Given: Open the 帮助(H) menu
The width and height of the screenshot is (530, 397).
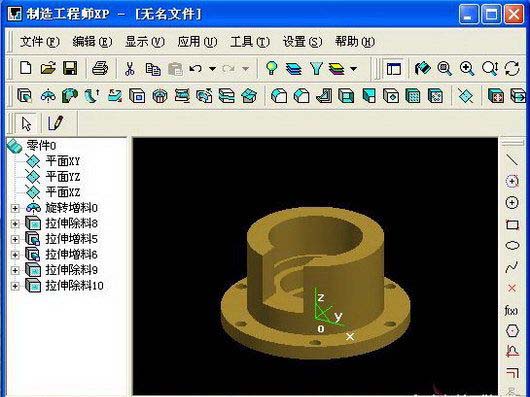Looking at the screenshot, I should coord(355,42).
